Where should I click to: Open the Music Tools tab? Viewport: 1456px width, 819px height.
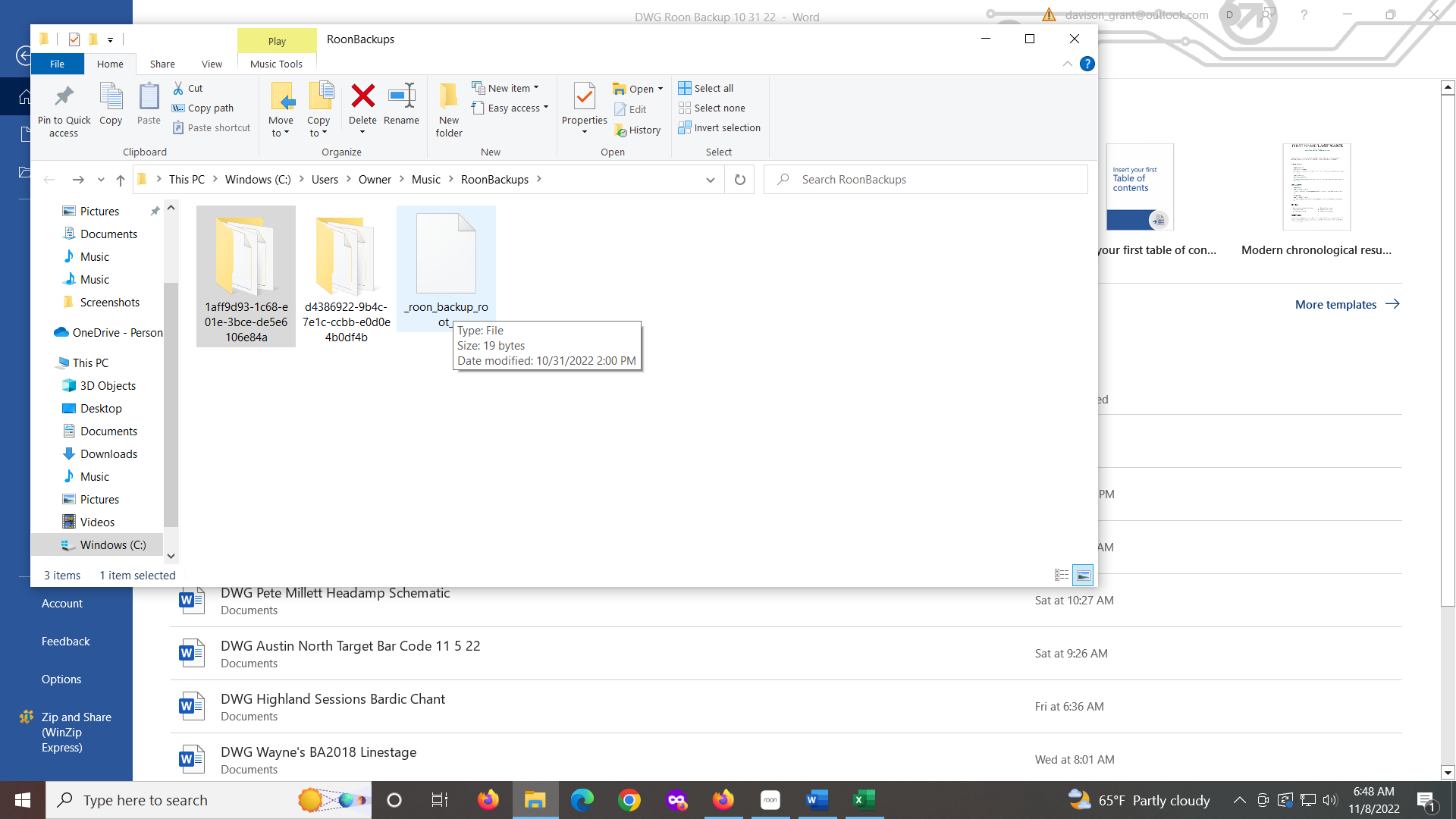tap(276, 64)
